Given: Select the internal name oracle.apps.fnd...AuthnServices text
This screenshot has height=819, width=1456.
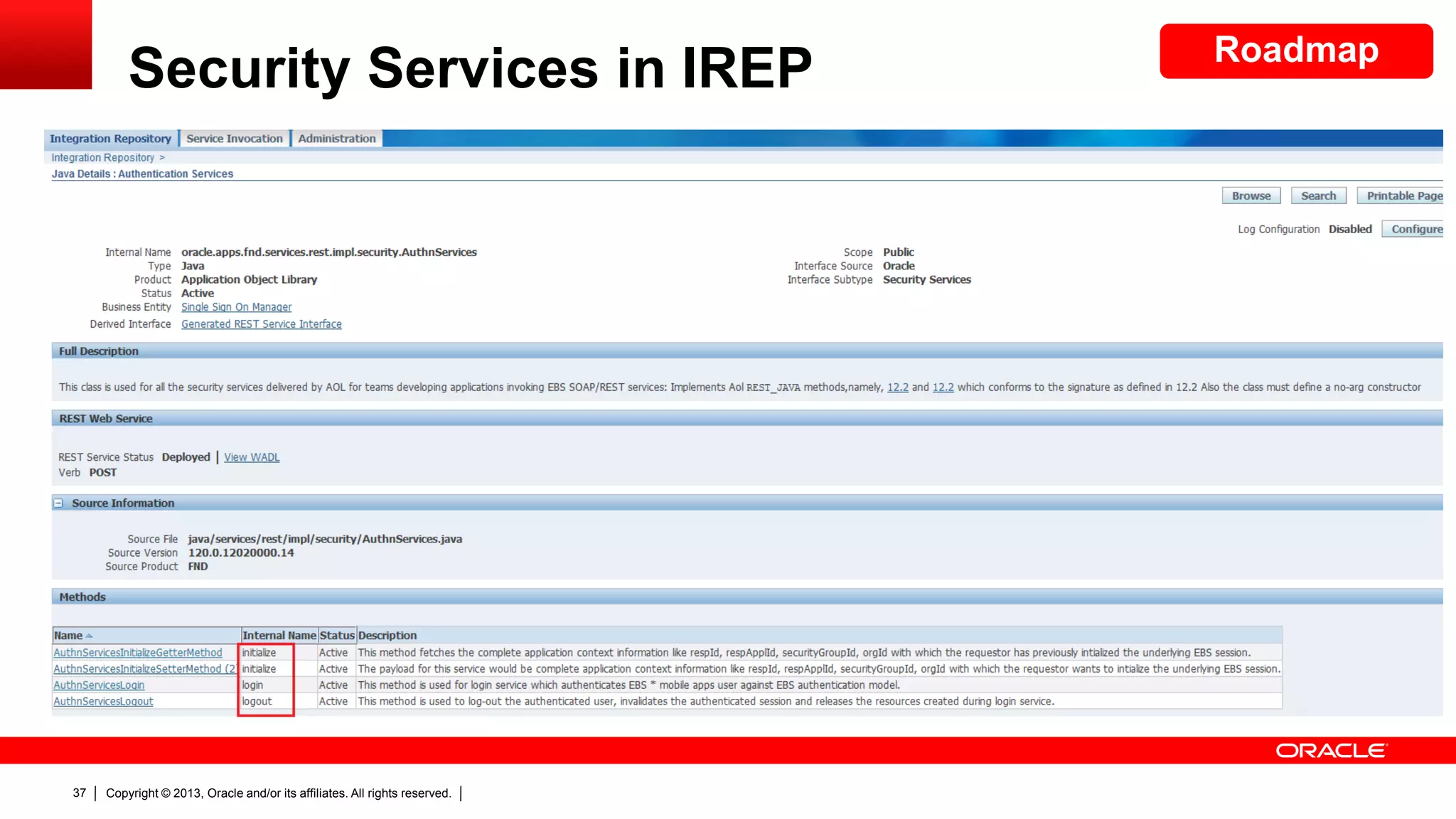Looking at the screenshot, I should (329, 252).
